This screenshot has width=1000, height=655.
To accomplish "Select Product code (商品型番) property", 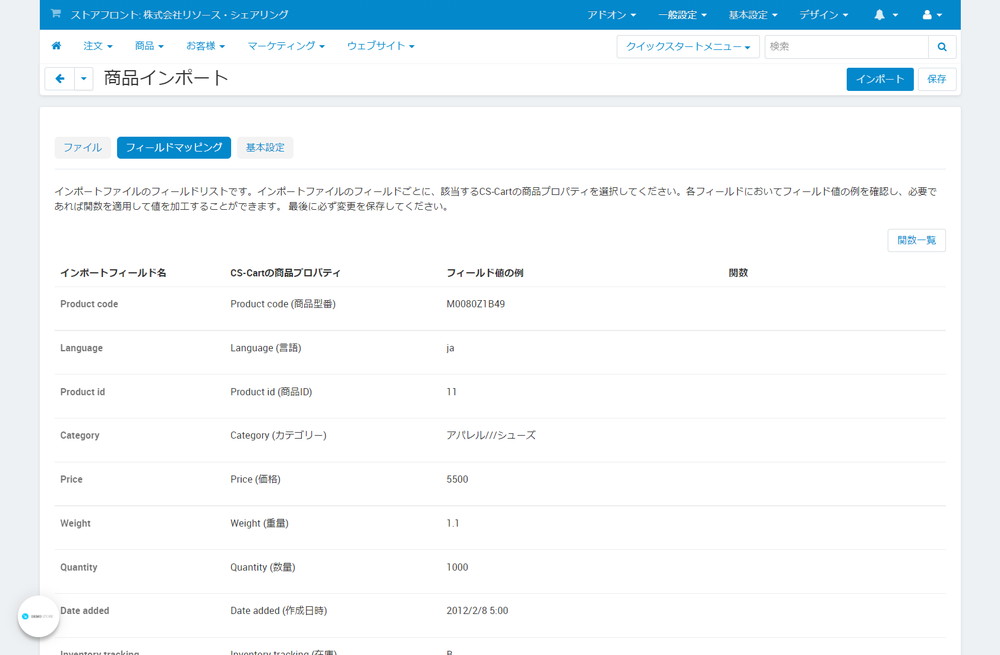I will coord(283,304).
